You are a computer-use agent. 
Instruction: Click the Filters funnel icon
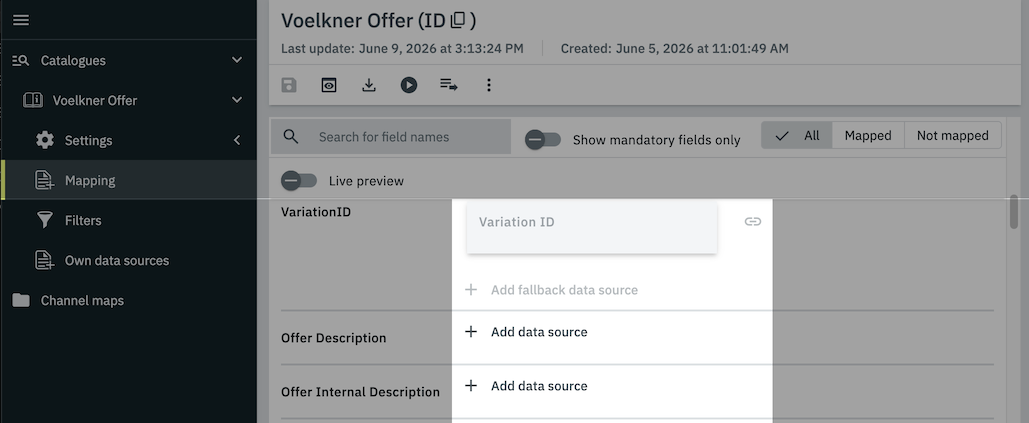45,220
